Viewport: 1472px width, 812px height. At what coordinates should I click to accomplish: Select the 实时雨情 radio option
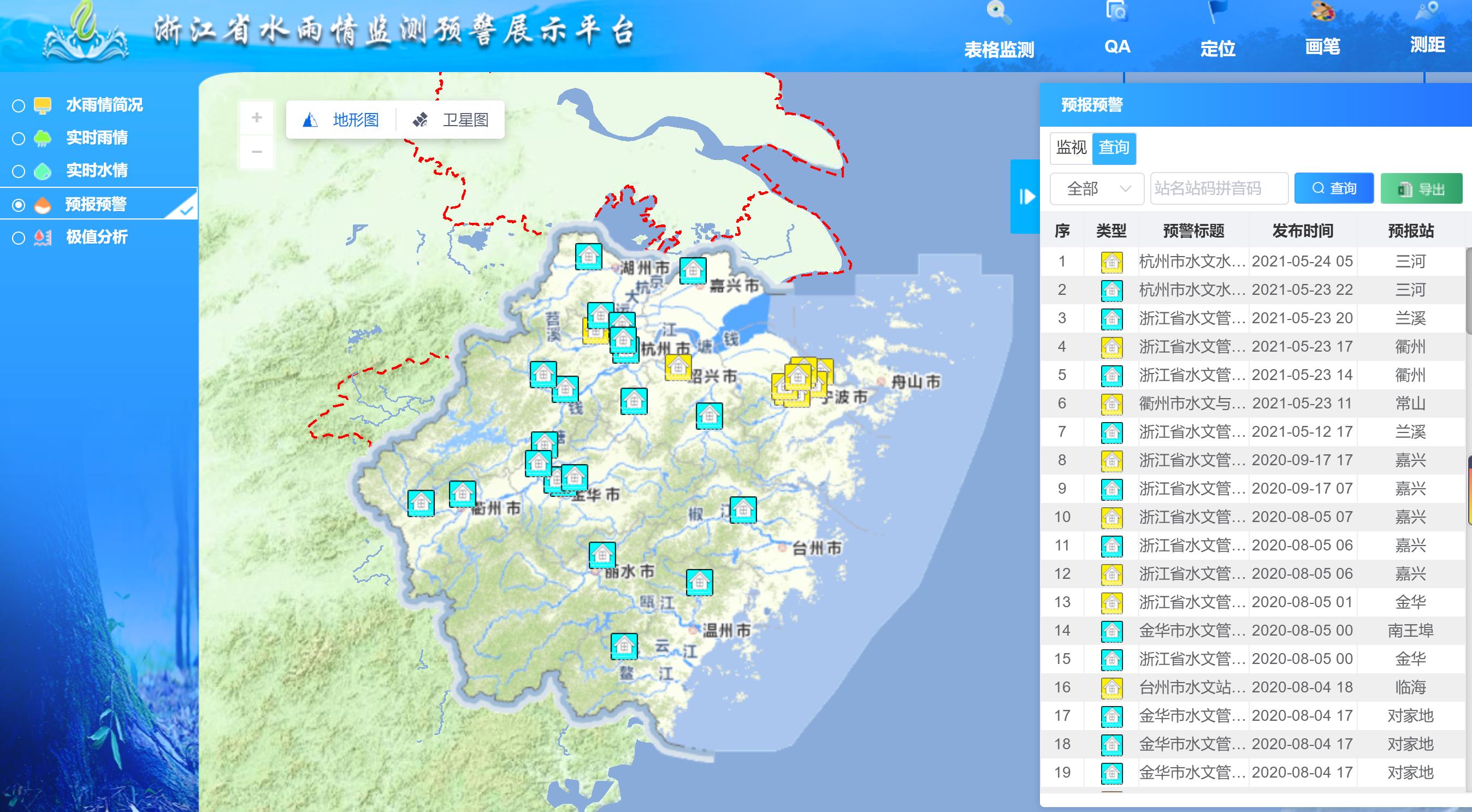(x=19, y=138)
